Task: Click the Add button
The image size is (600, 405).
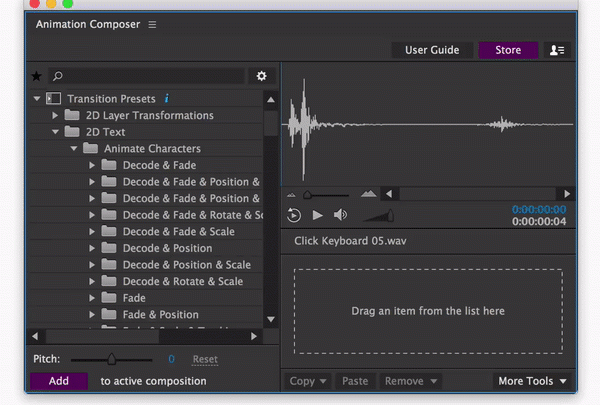Action: pos(59,381)
